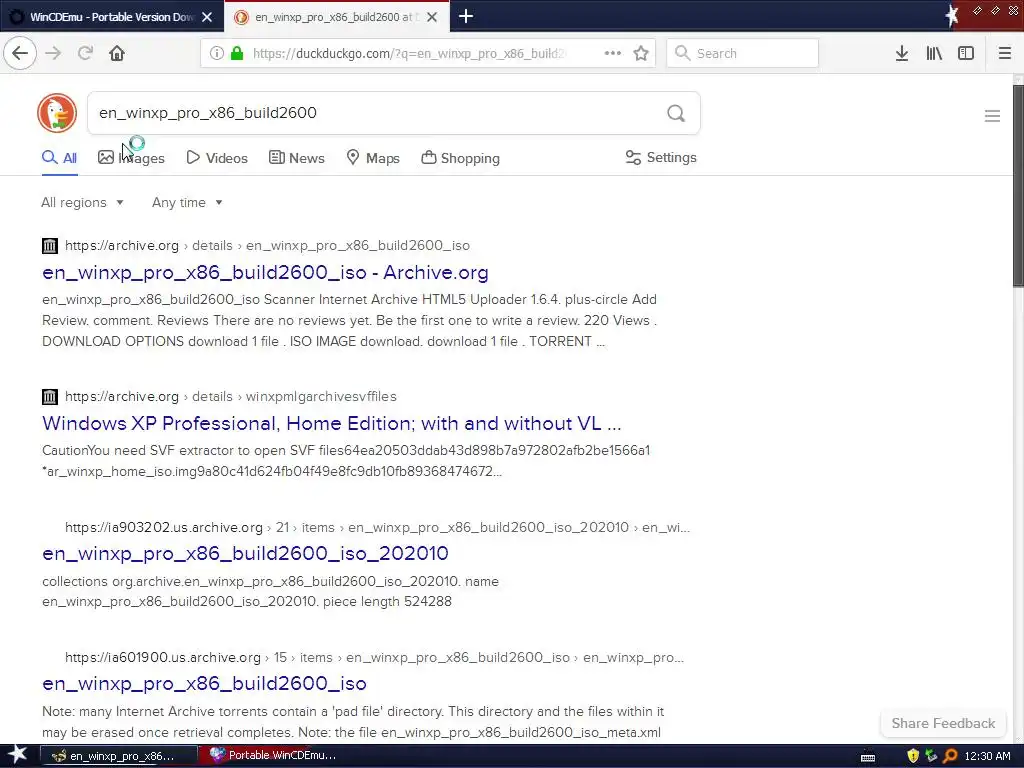The height and width of the screenshot is (768, 1024).
Task: Open en_winxp_pro_x86 taskbar window
Action: [119, 756]
